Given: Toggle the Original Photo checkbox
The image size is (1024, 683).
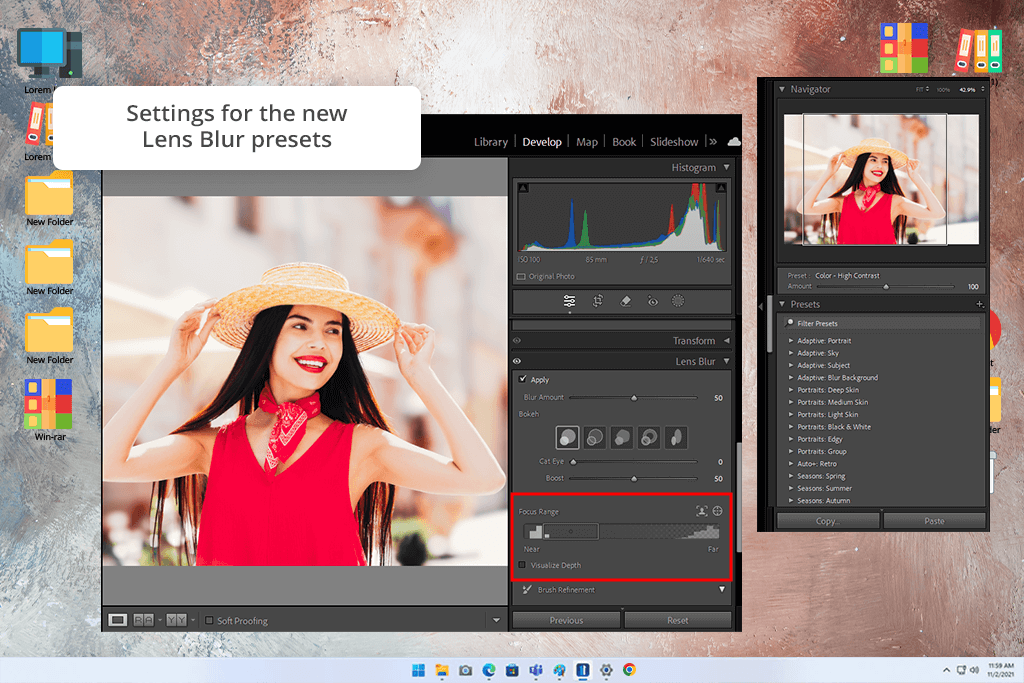Looking at the screenshot, I should tap(521, 276).
